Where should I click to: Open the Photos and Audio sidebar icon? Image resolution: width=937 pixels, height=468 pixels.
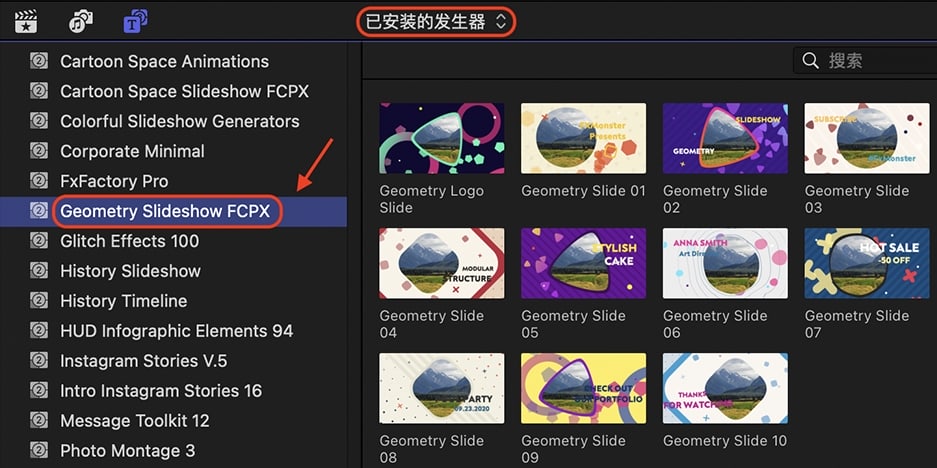coord(81,22)
